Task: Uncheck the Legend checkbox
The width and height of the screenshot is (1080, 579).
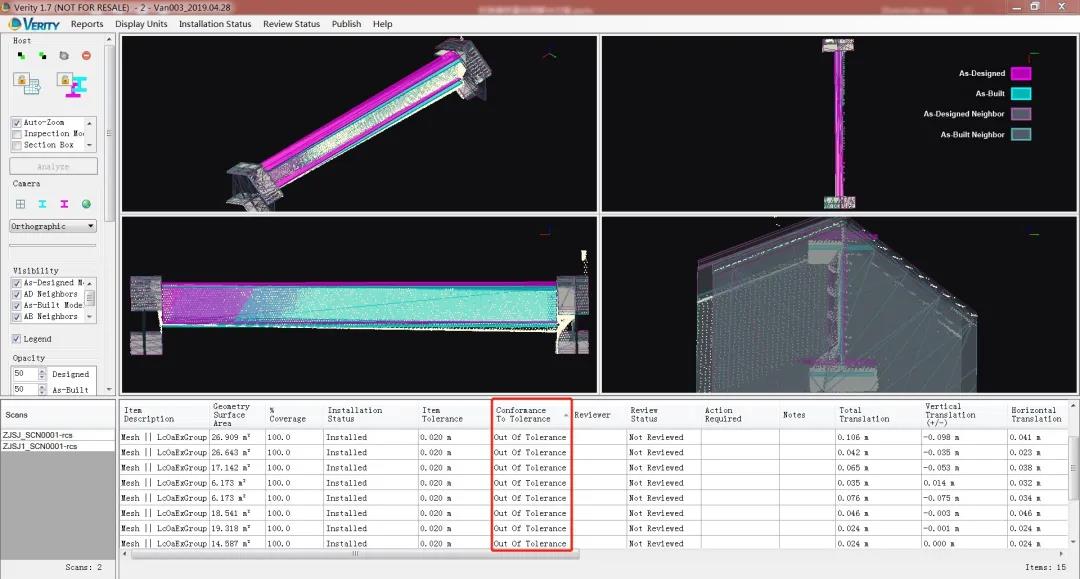Action: pyautogui.click(x=17, y=339)
